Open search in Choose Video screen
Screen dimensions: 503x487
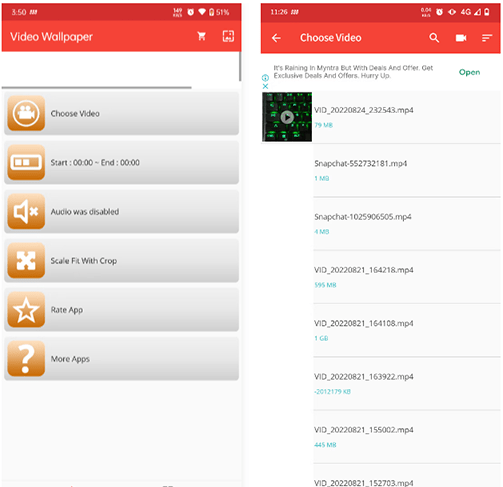[x=434, y=38]
